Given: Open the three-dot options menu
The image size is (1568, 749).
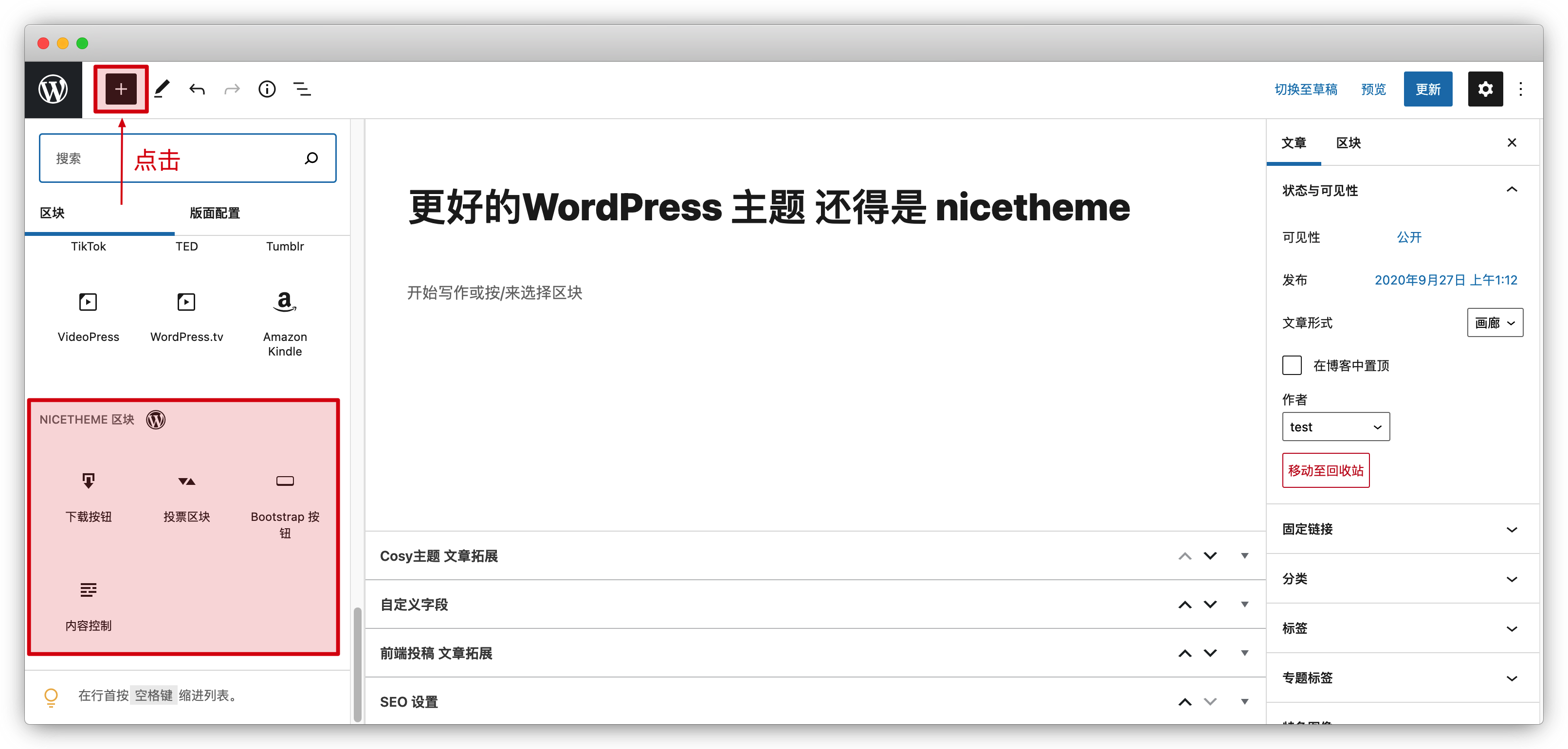Looking at the screenshot, I should pyautogui.click(x=1520, y=89).
